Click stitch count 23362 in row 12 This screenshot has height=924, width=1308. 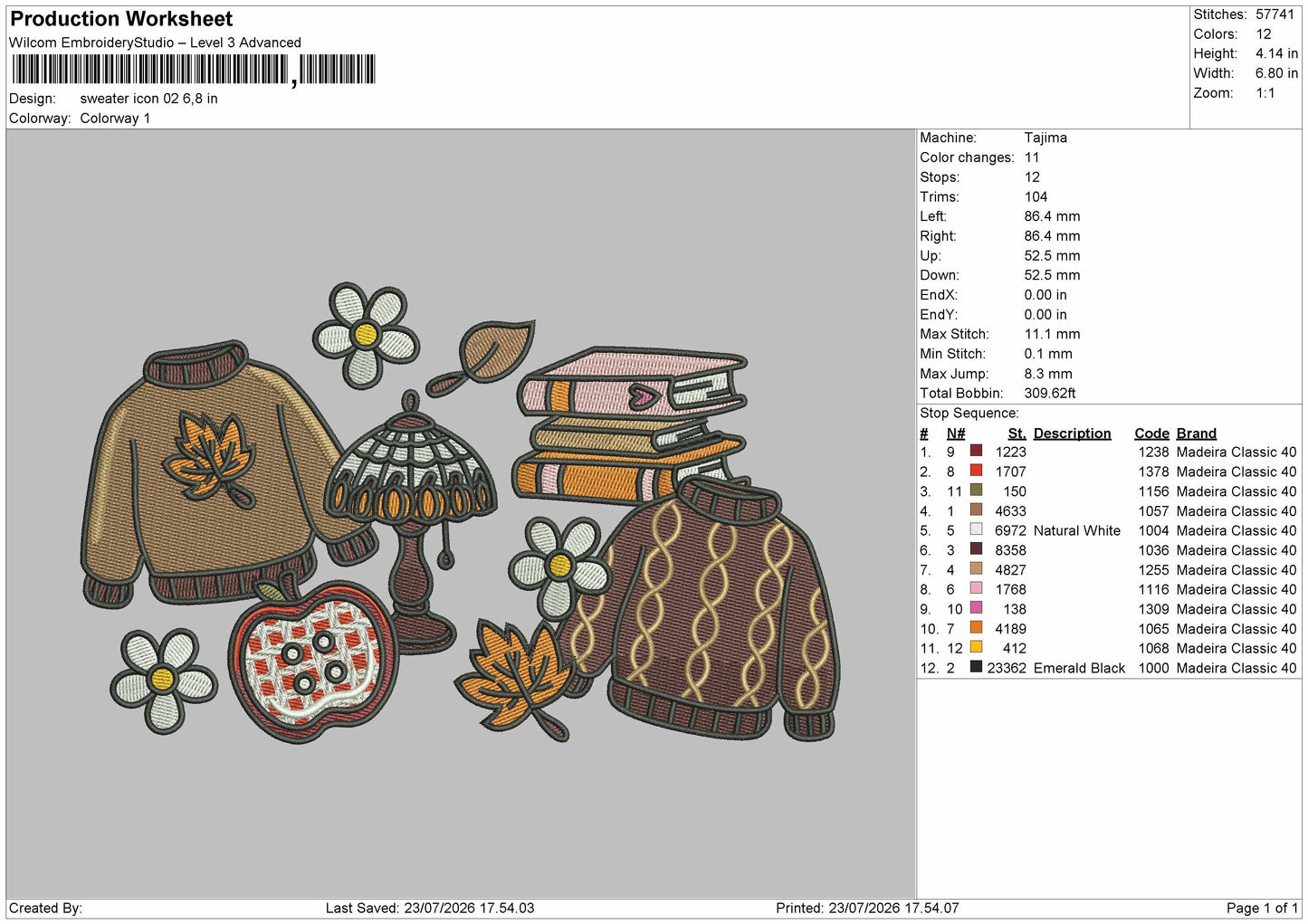1007,668
